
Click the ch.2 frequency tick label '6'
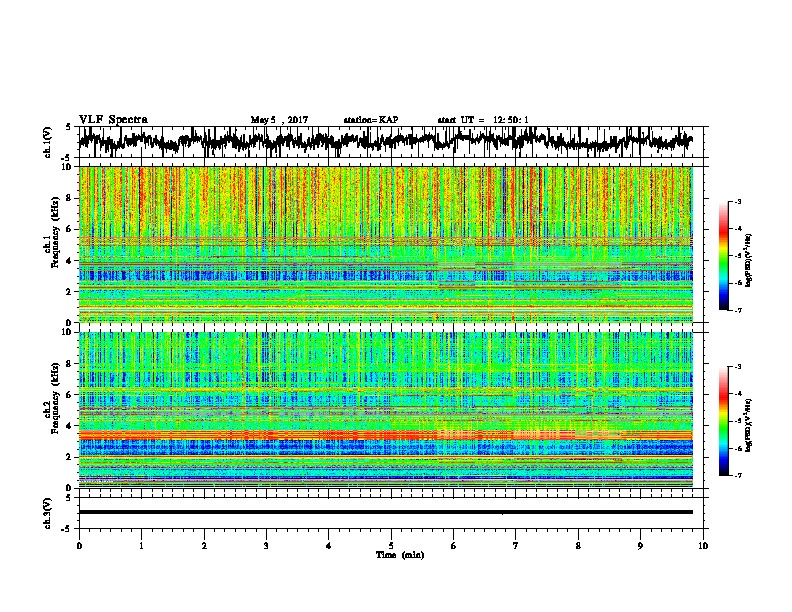tap(69, 394)
